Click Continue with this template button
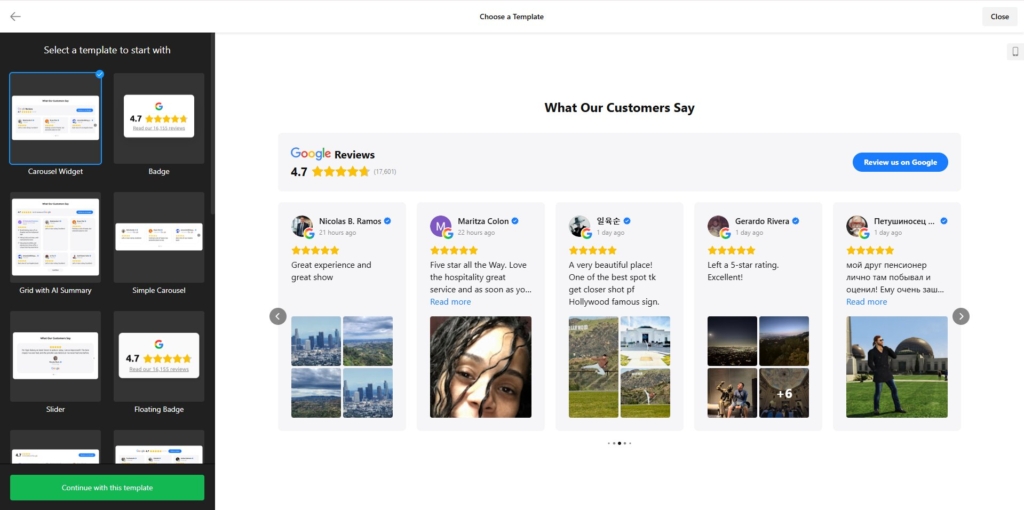This screenshot has height=510, width=1024. click(107, 488)
